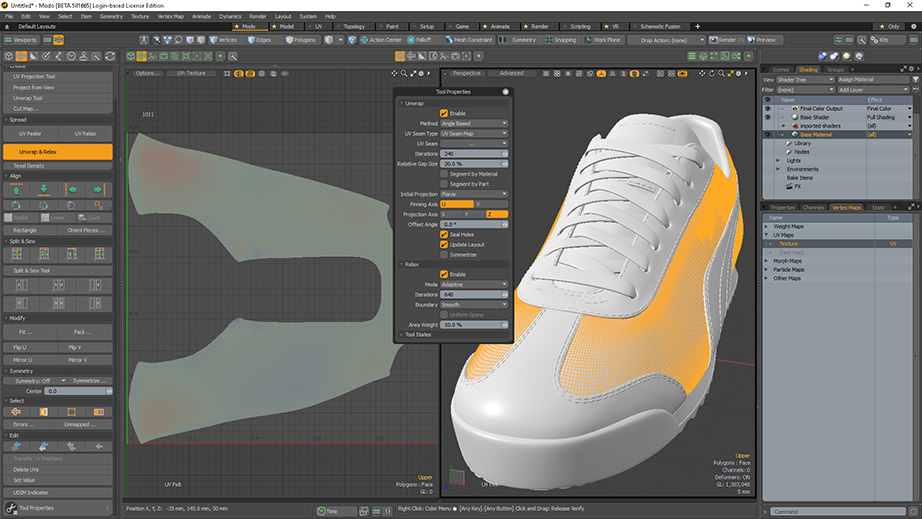922x519 pixels.
Task: Click the Delete UVs button
Action: coord(58,470)
